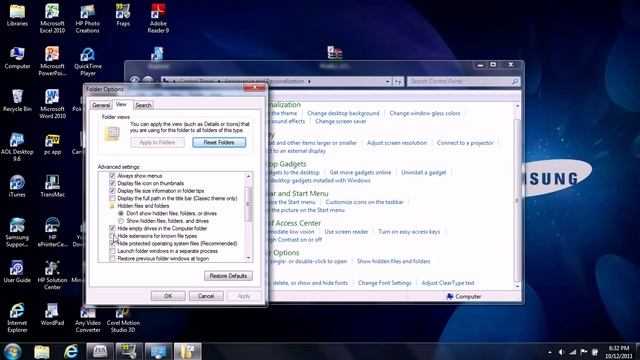This screenshot has width=640, height=360.
Task: Open Internet Explorer from the taskbar
Action: 71,351
